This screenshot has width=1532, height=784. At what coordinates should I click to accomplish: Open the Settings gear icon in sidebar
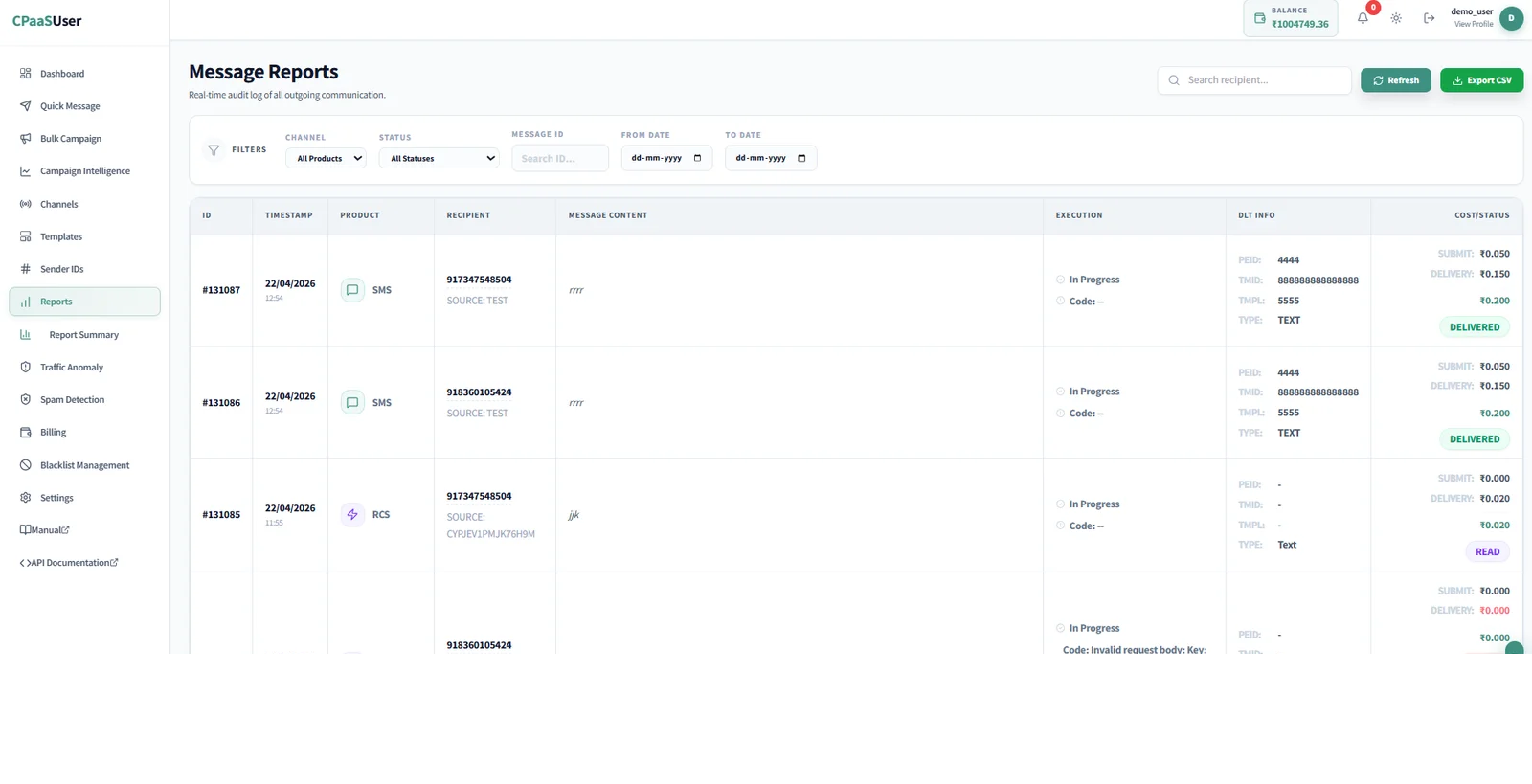click(26, 498)
